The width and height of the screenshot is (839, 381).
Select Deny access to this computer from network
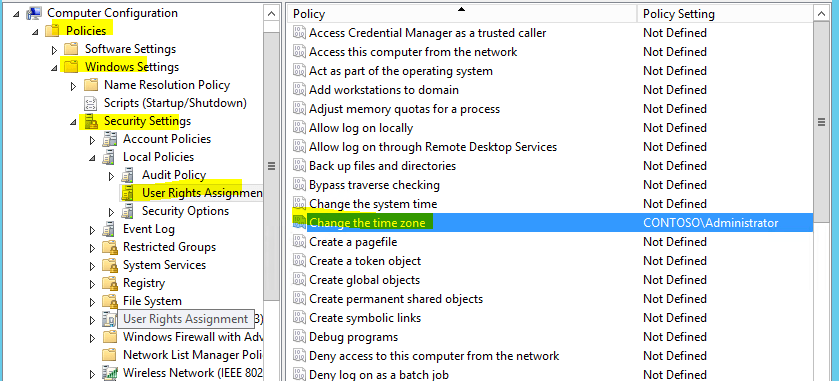click(434, 356)
